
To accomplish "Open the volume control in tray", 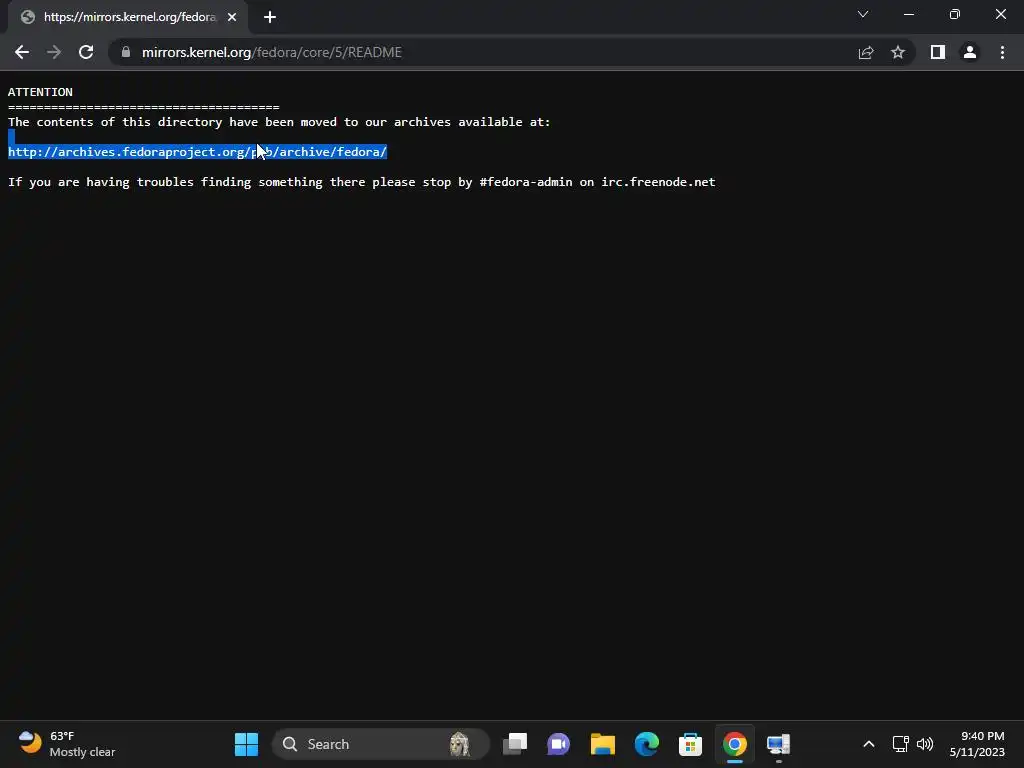I will point(925,744).
